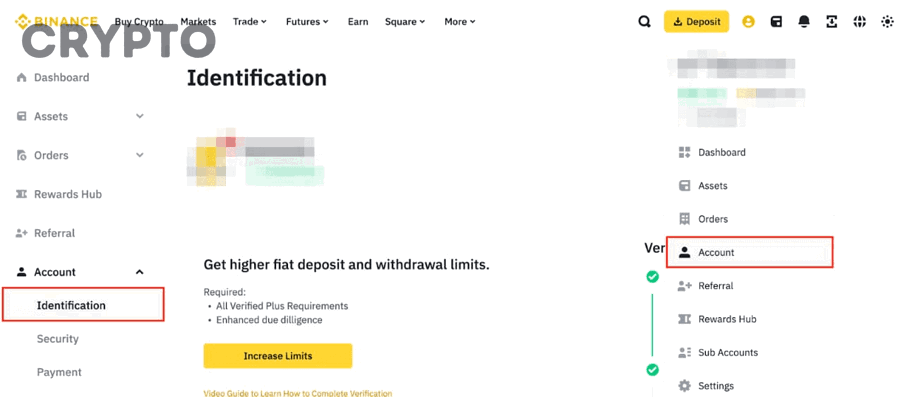Open the Futures dropdown menu
The image size is (900, 397).
pyautogui.click(x=307, y=22)
